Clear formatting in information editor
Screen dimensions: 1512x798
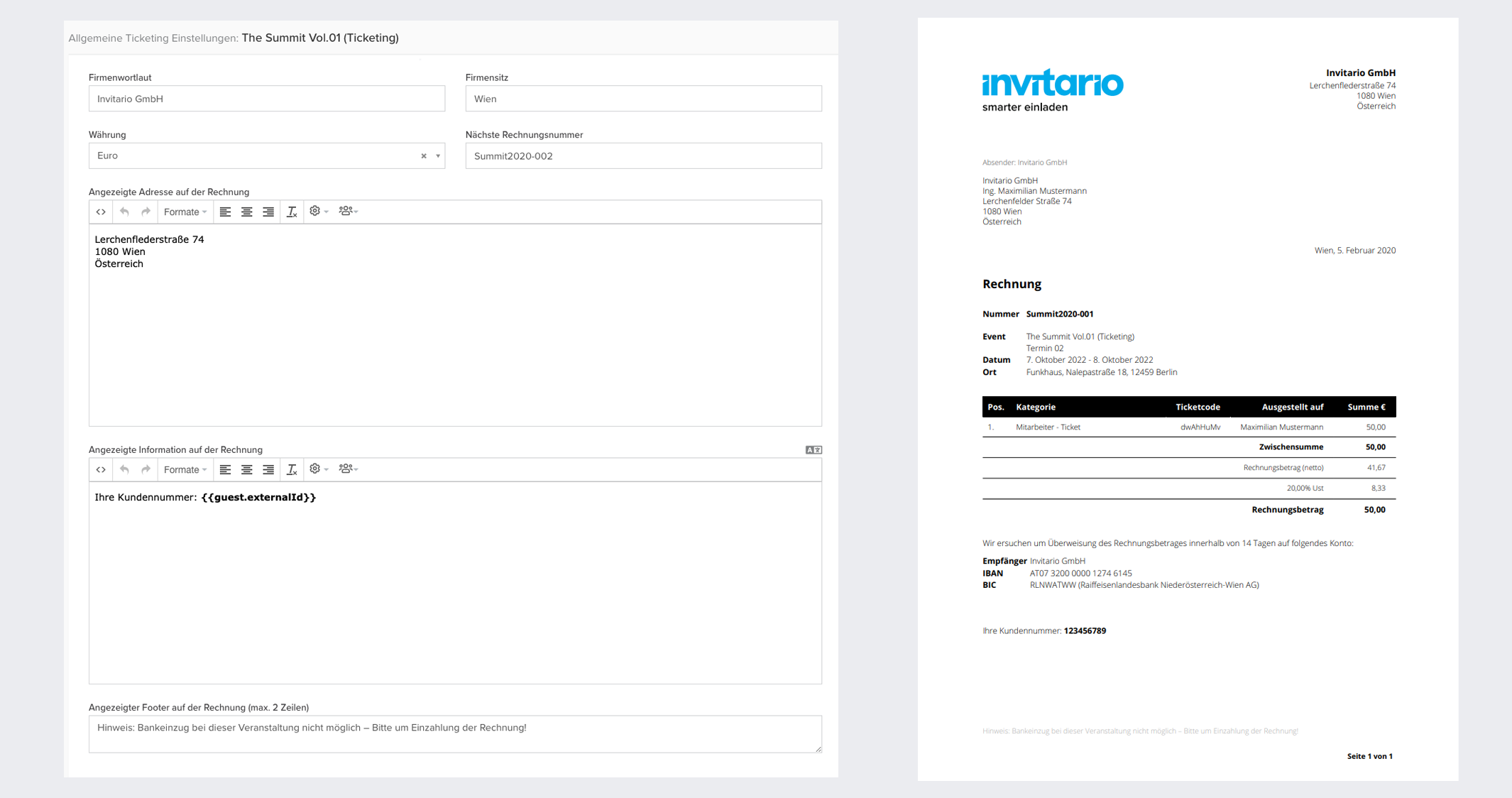(x=291, y=469)
